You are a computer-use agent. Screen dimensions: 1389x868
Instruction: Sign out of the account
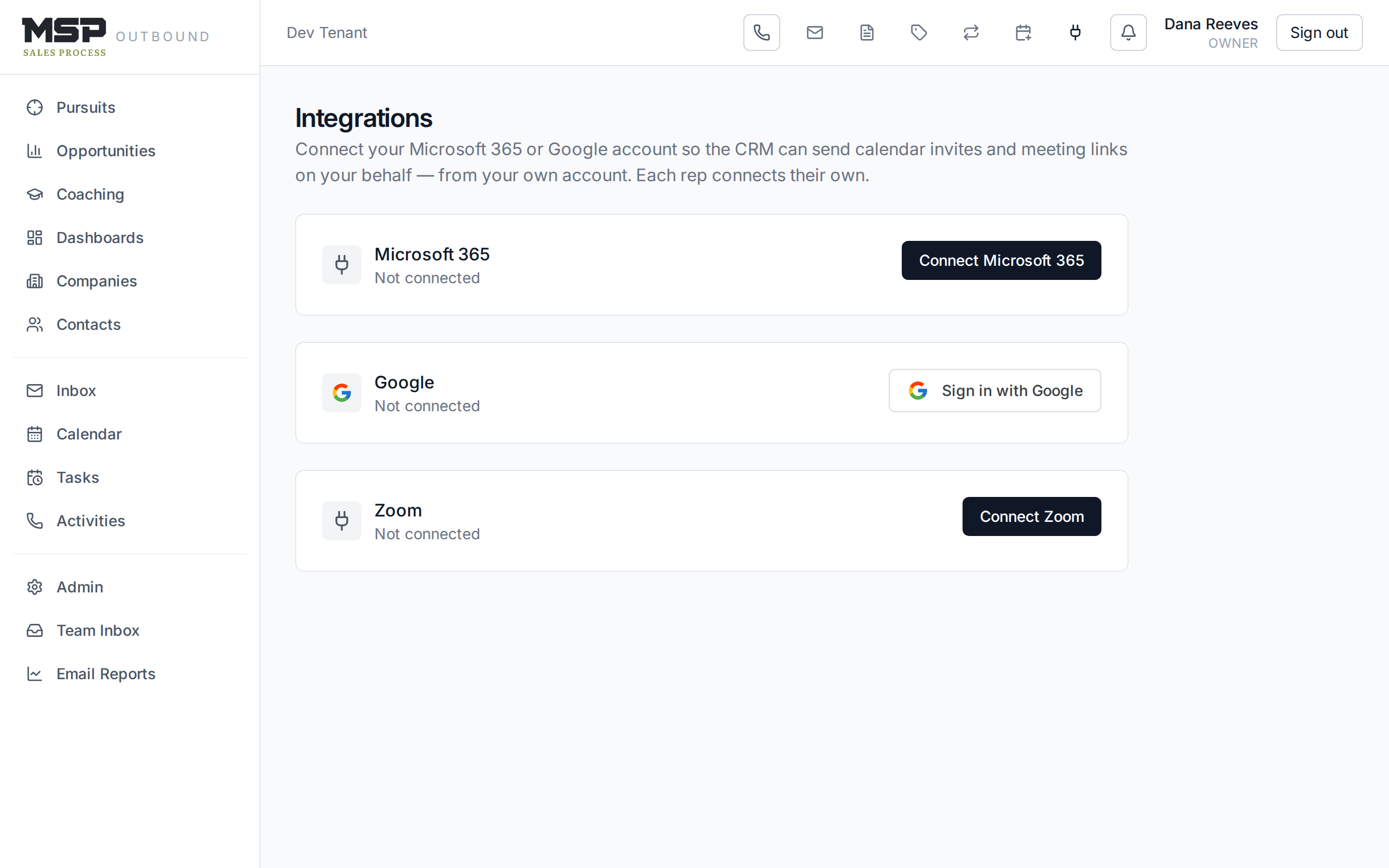(1319, 33)
